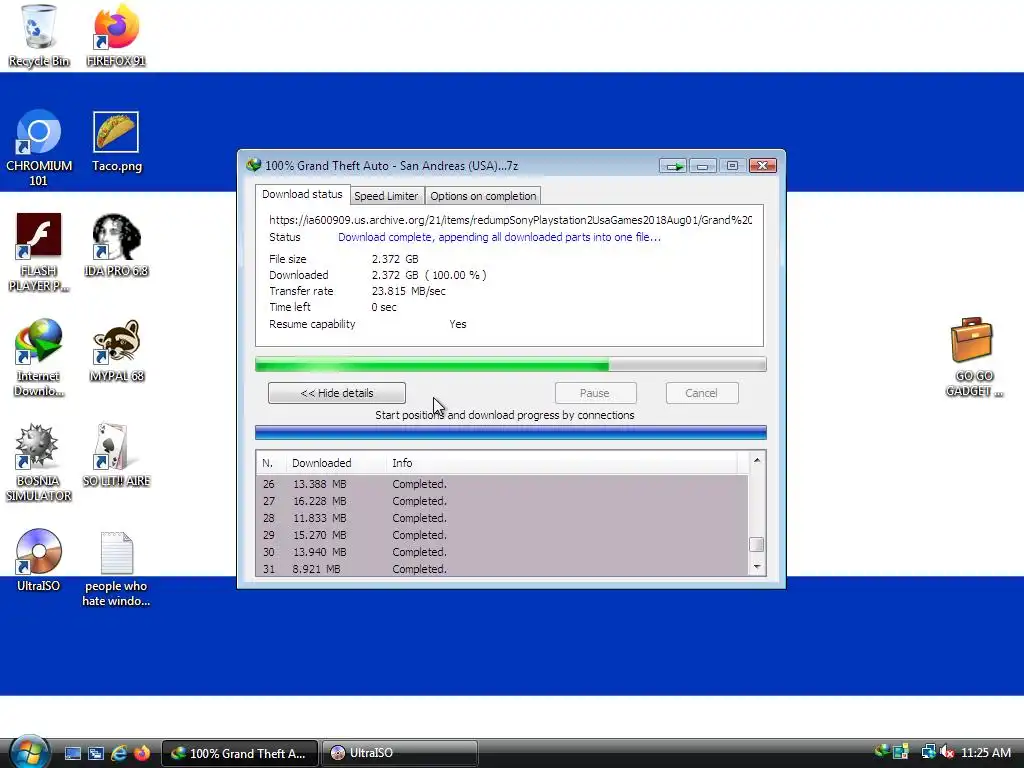Select the Taco.png file icon
The height and width of the screenshot is (768, 1024).
click(116, 142)
